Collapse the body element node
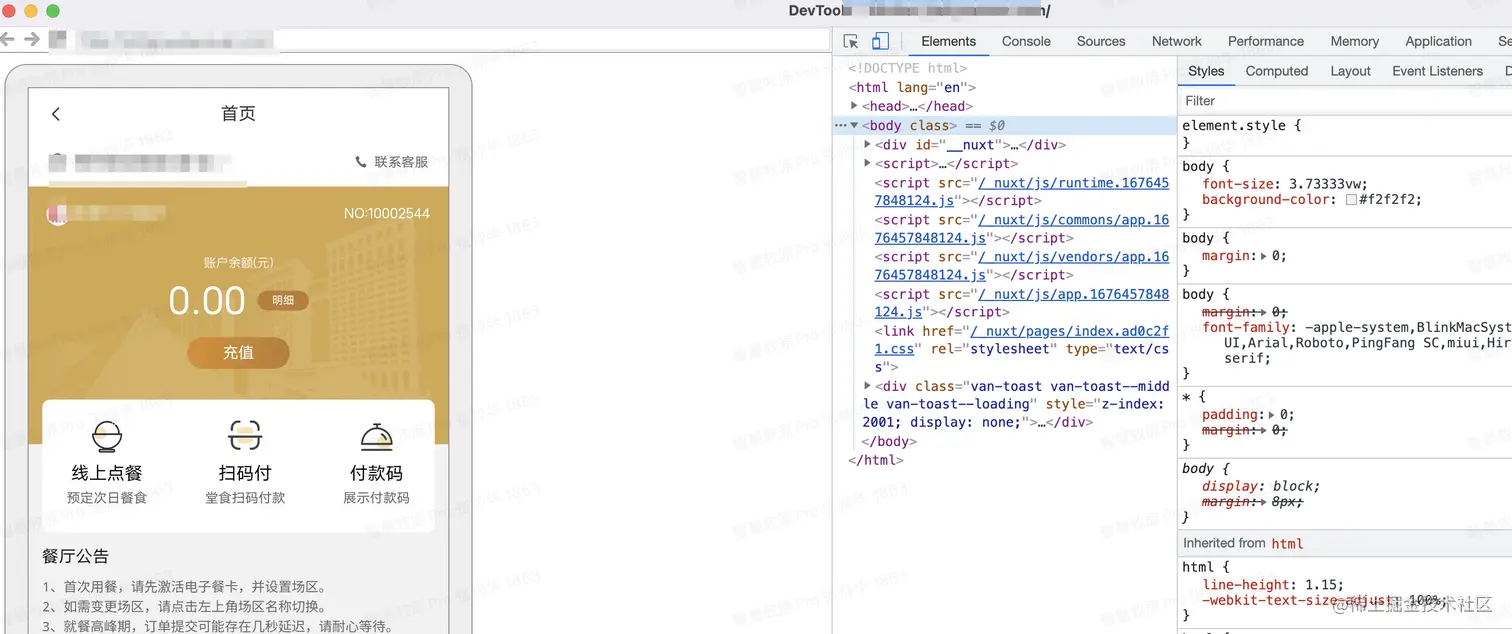 point(854,125)
